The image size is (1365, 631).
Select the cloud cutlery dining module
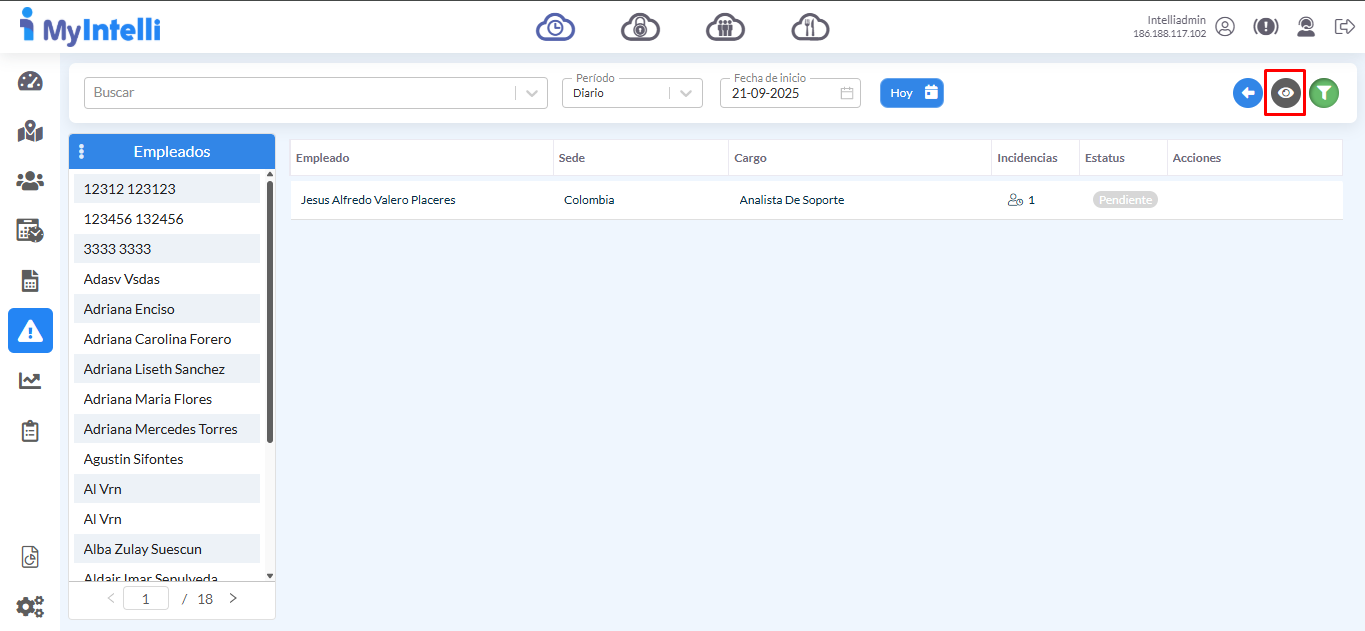point(810,27)
